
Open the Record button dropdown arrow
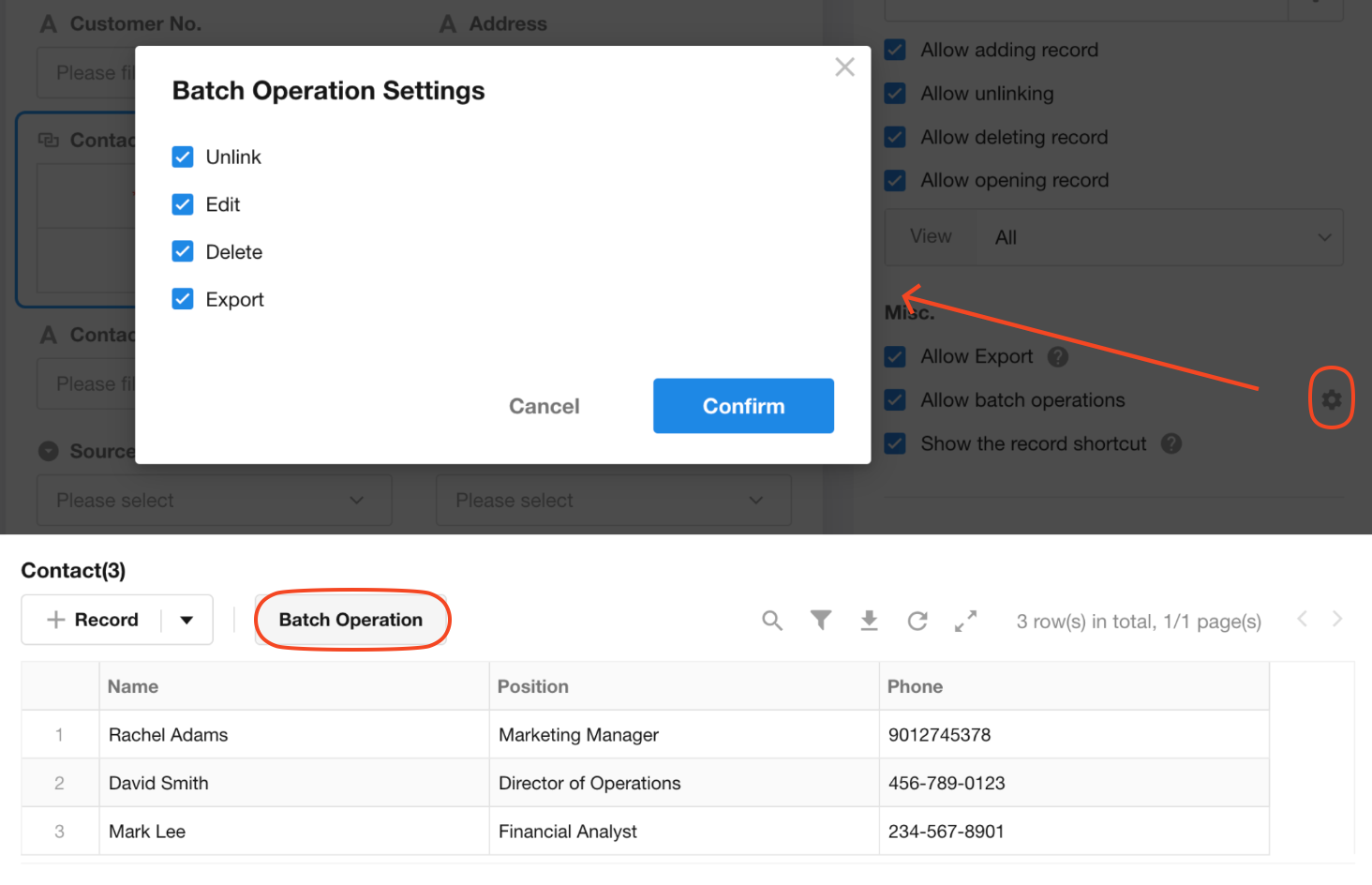(x=186, y=621)
